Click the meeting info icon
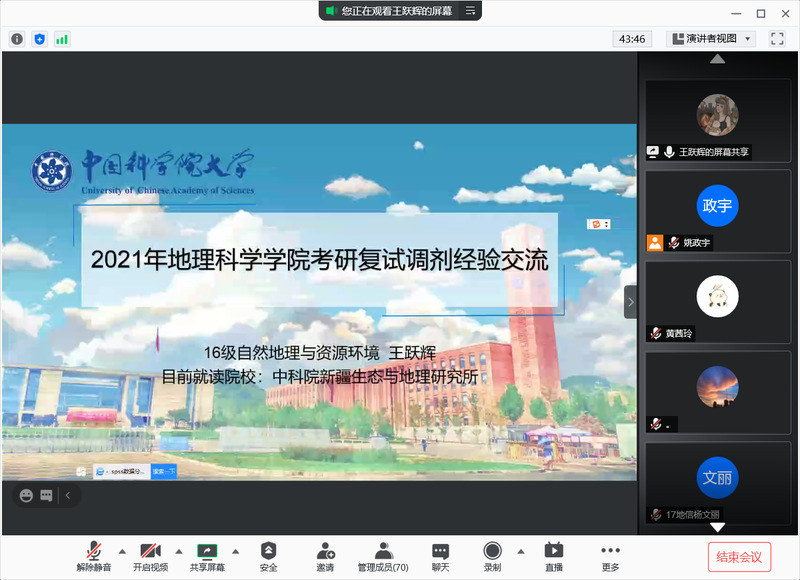This screenshot has width=800, height=580. (x=17, y=39)
